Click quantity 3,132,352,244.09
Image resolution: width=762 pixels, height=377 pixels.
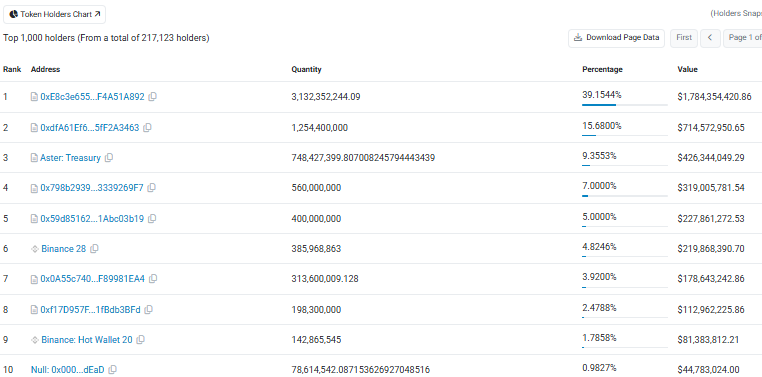click(x=326, y=97)
